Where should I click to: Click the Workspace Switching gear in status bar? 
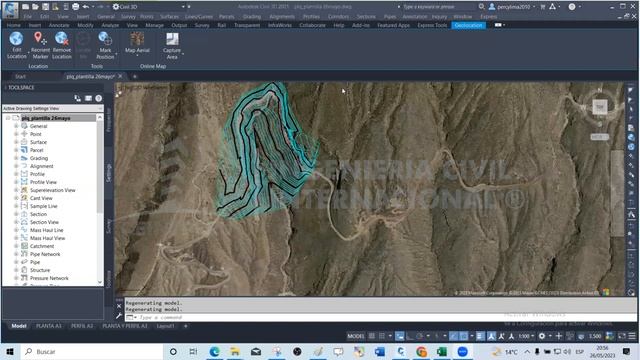click(542, 336)
